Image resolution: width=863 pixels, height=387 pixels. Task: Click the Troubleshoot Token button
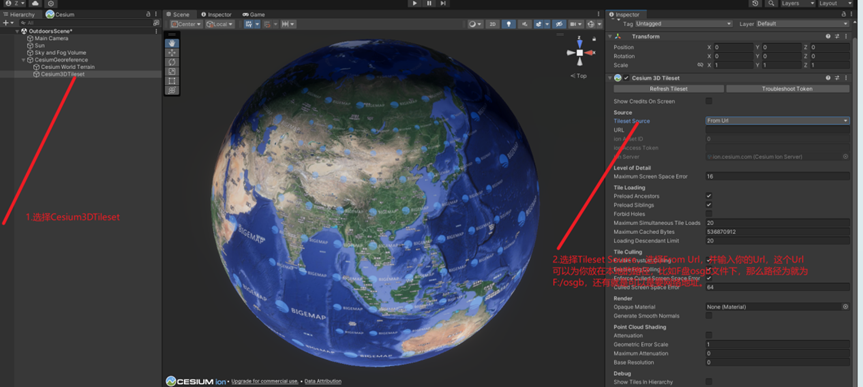click(788, 89)
